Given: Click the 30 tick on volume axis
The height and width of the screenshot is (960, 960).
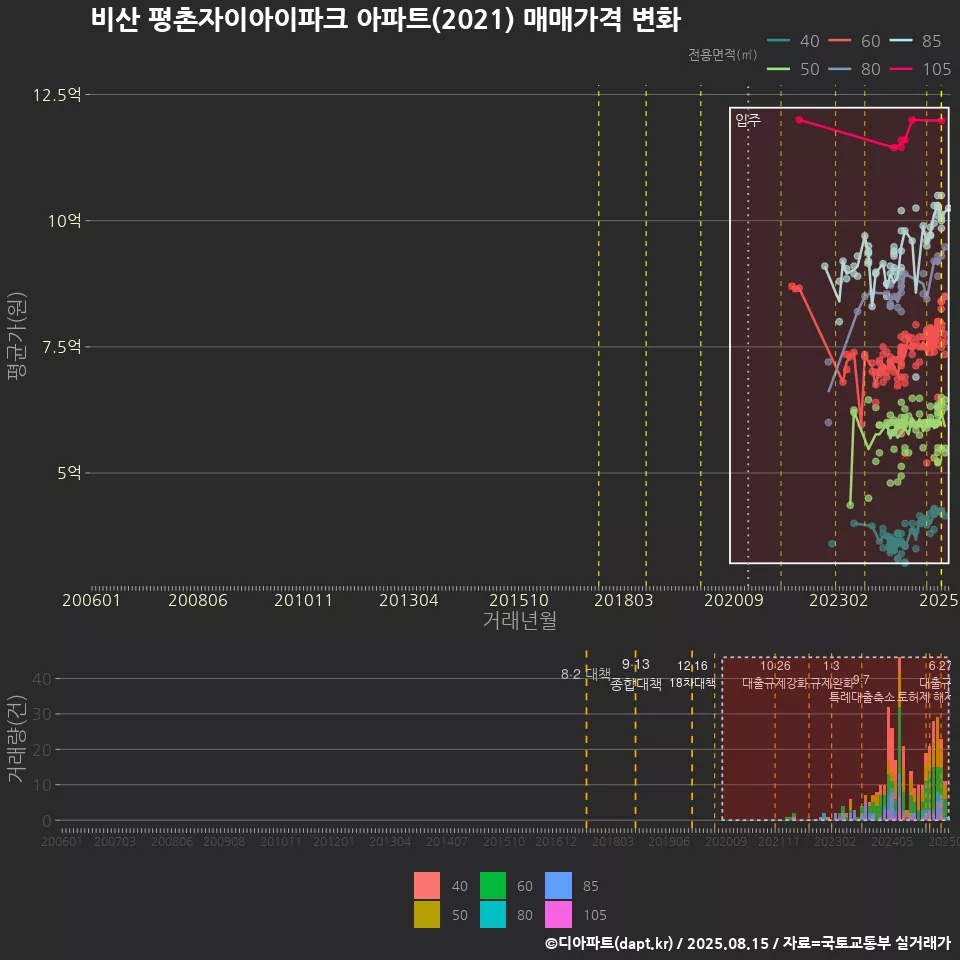Looking at the screenshot, I should [42, 714].
